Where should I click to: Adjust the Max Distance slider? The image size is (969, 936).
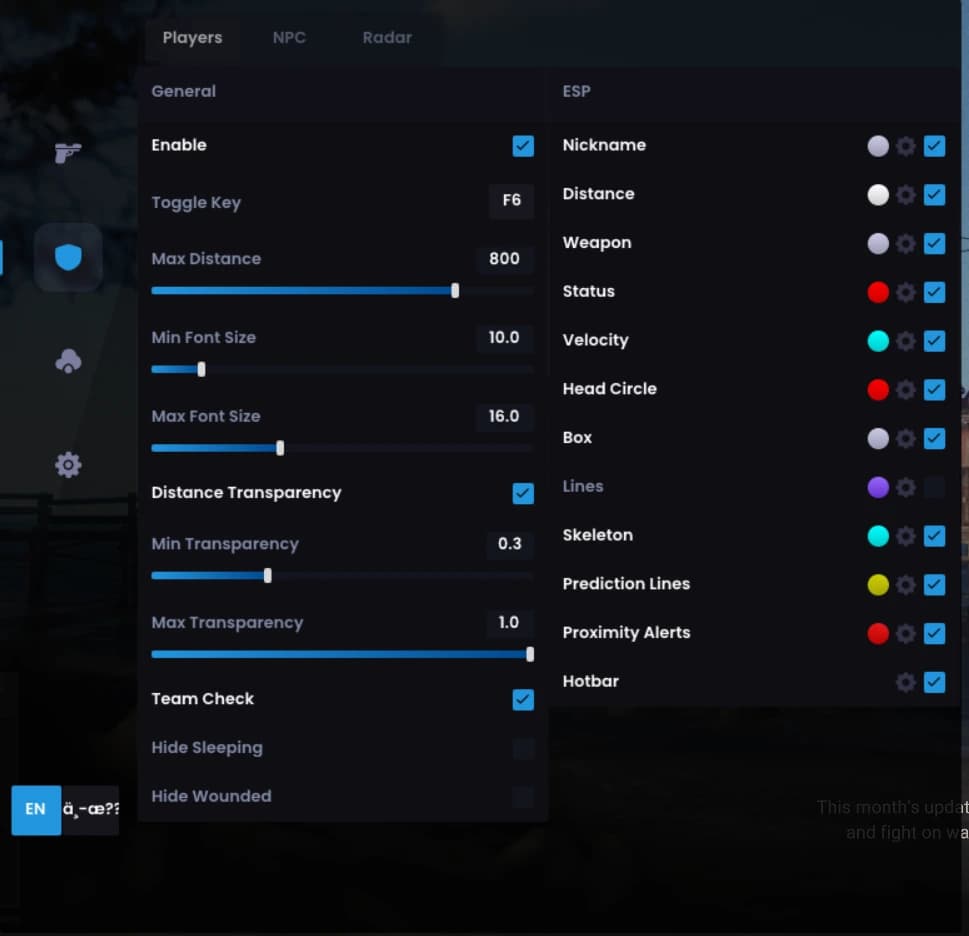point(455,290)
